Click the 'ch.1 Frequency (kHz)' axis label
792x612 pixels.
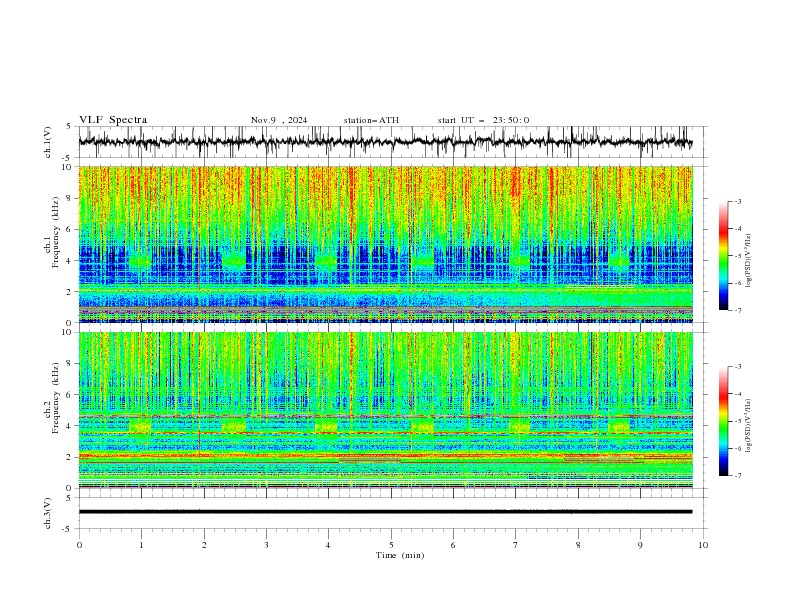pyautogui.click(x=53, y=232)
